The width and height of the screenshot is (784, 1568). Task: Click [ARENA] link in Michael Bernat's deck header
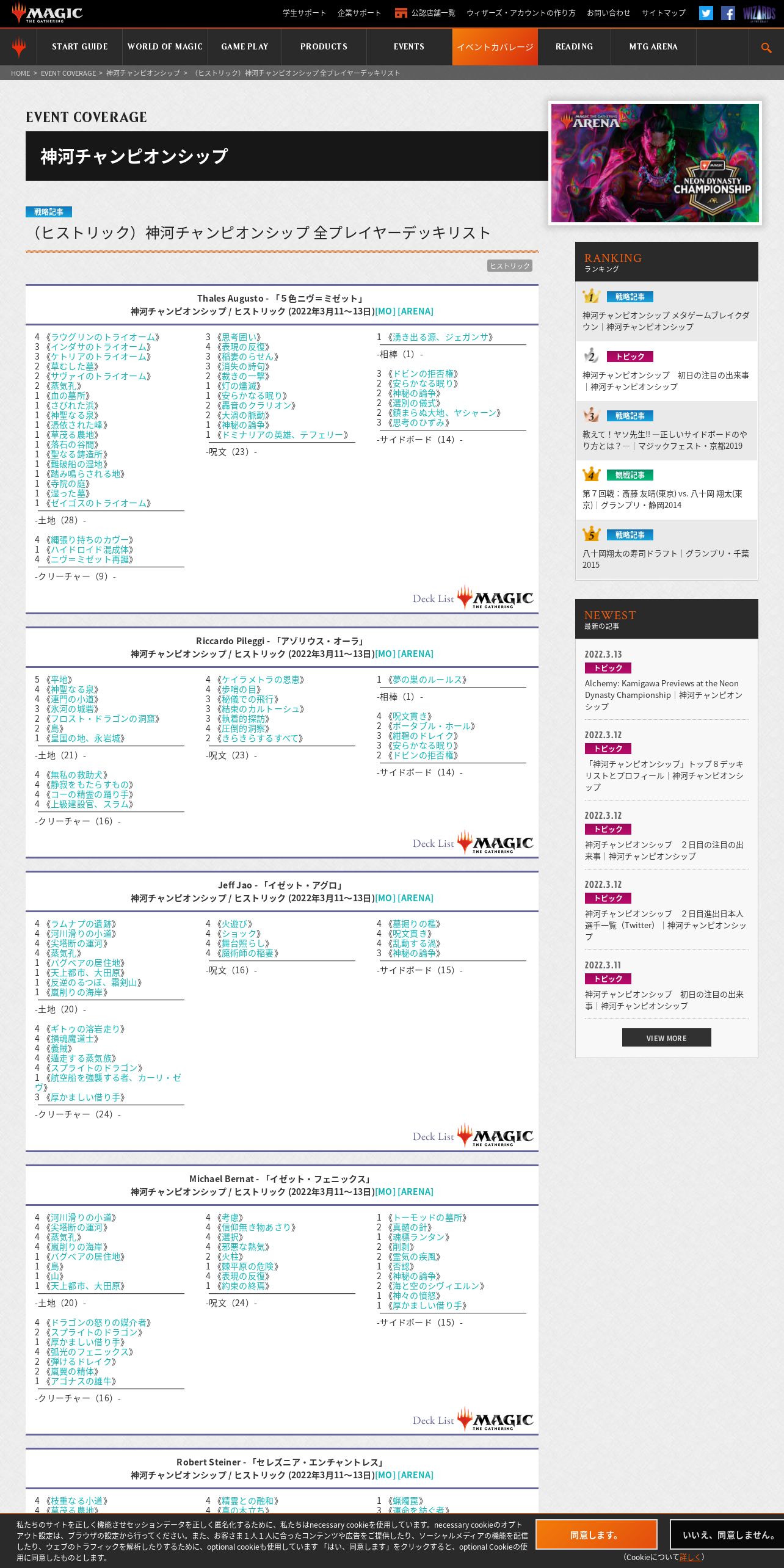[x=416, y=1192]
